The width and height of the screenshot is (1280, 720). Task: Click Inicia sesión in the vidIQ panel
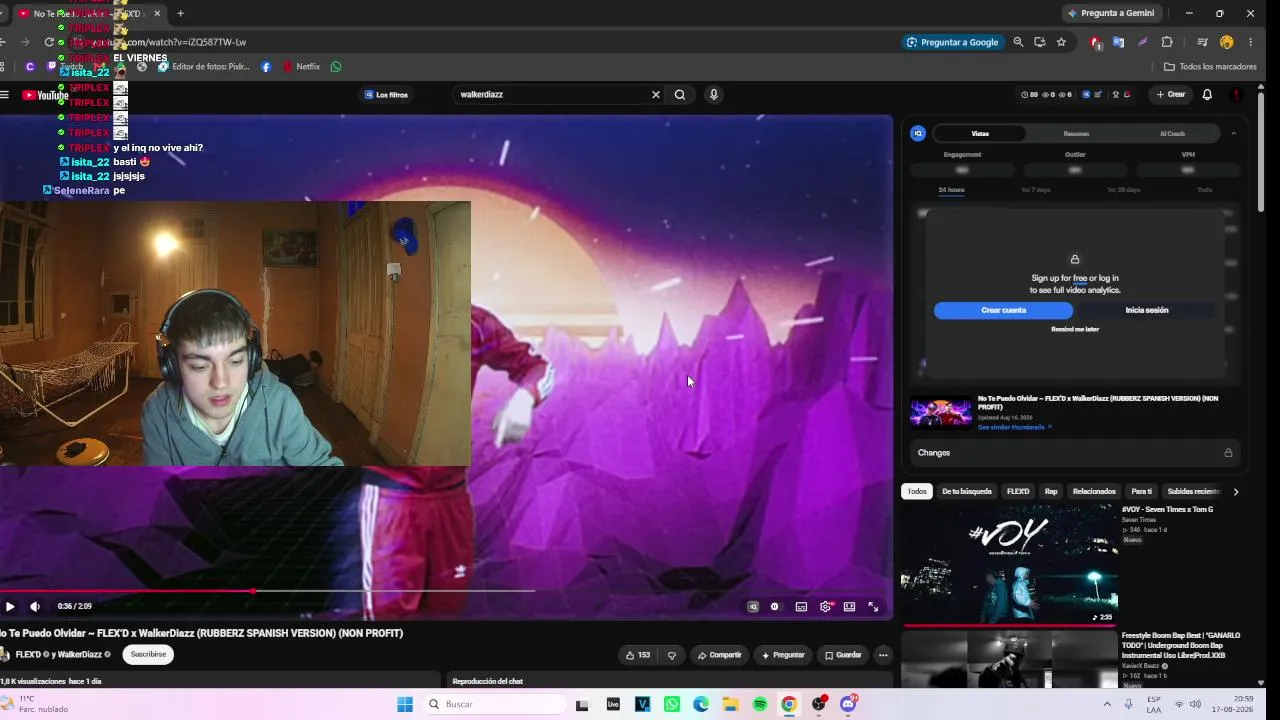[x=1146, y=311]
